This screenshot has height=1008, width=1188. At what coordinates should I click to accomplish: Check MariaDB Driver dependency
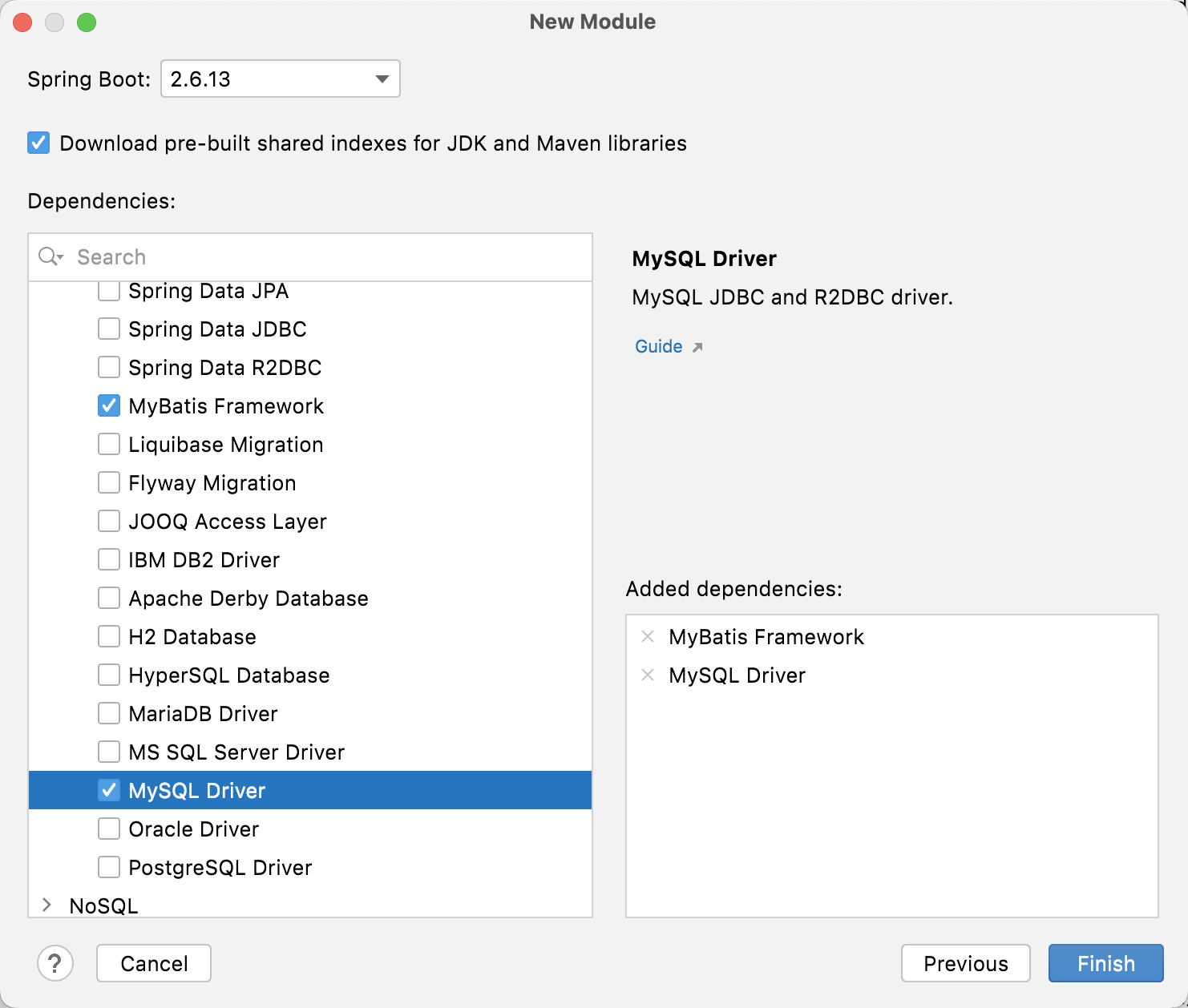click(109, 713)
